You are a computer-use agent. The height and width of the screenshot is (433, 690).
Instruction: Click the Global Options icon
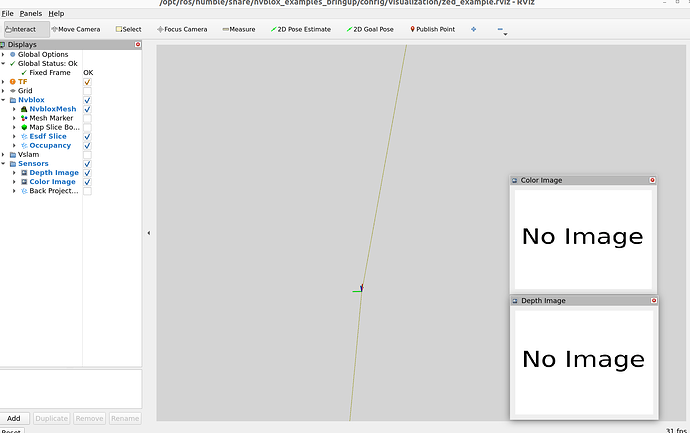pyautogui.click(x=12, y=55)
